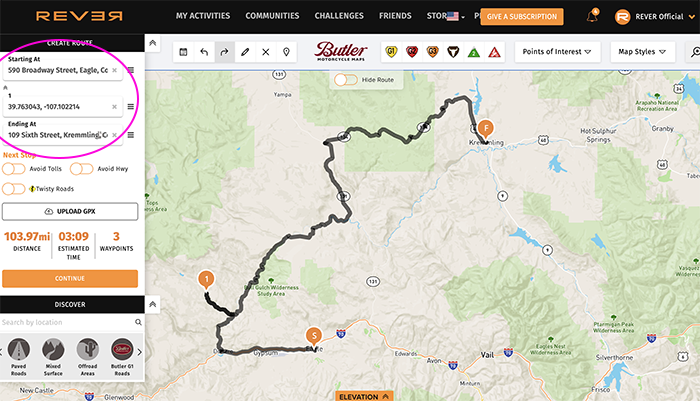This screenshot has width=700, height=401.
Task: Click the X clear route tool
Action: [266, 52]
